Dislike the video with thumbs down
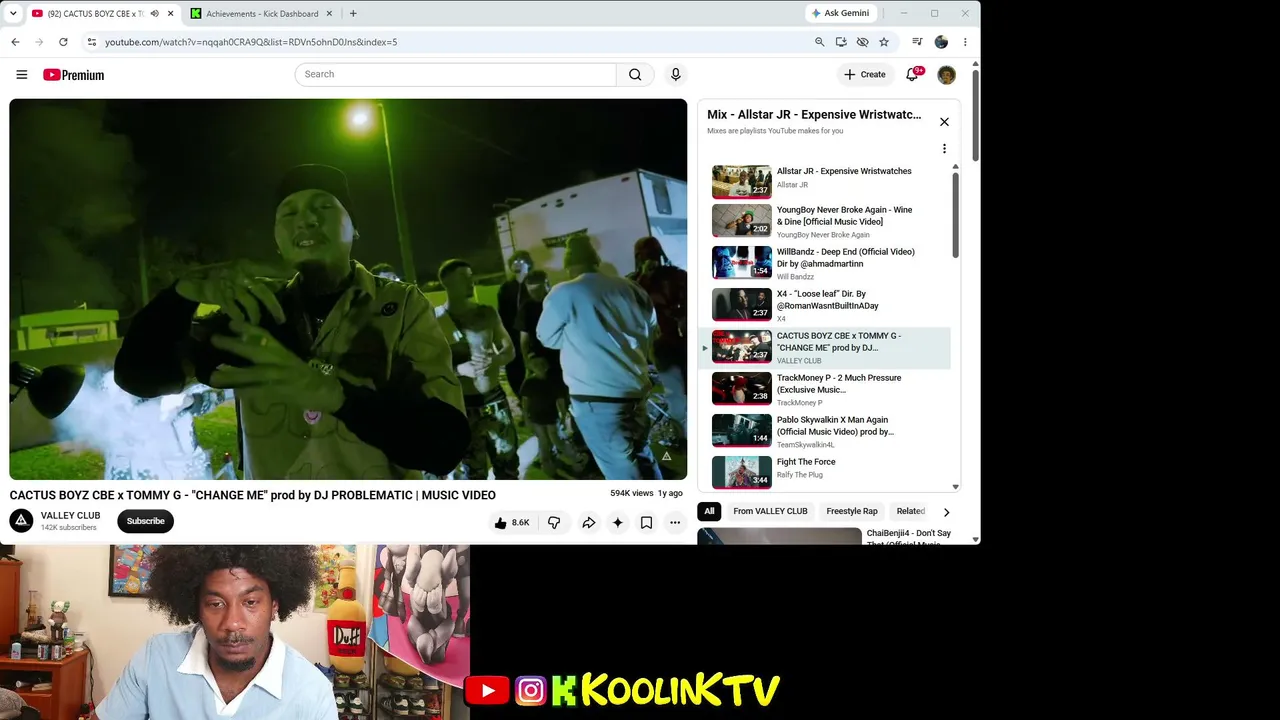Screen dimensions: 1280x720 click(x=554, y=523)
